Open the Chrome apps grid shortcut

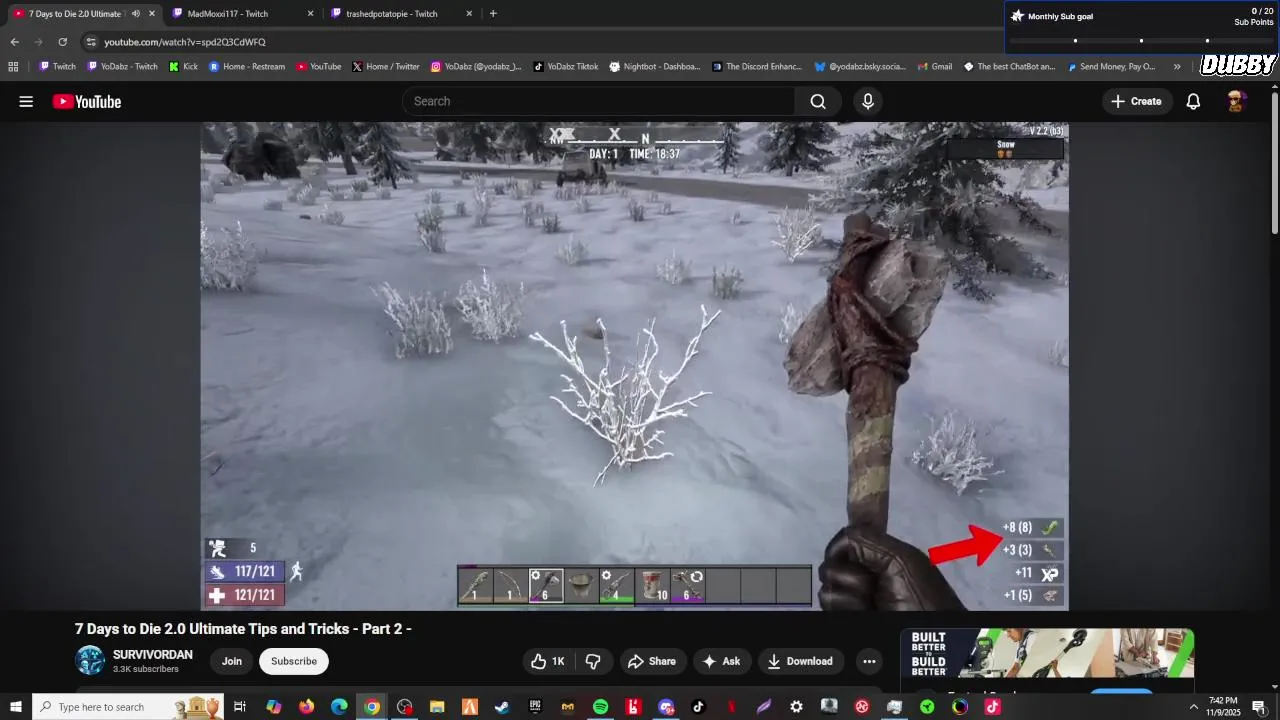tap(13, 67)
